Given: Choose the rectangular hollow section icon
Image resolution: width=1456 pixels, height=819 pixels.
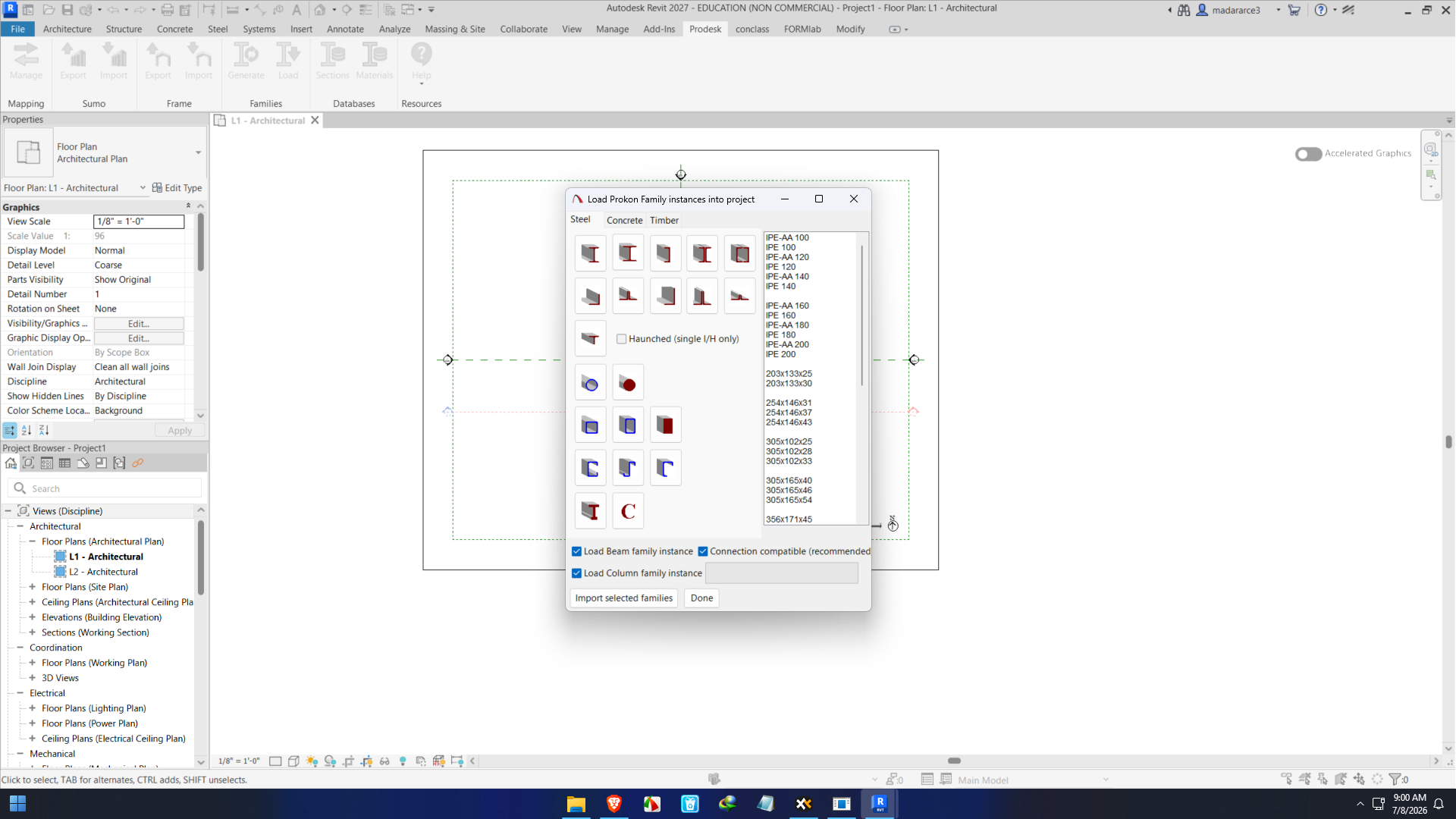Looking at the screenshot, I should [628, 425].
